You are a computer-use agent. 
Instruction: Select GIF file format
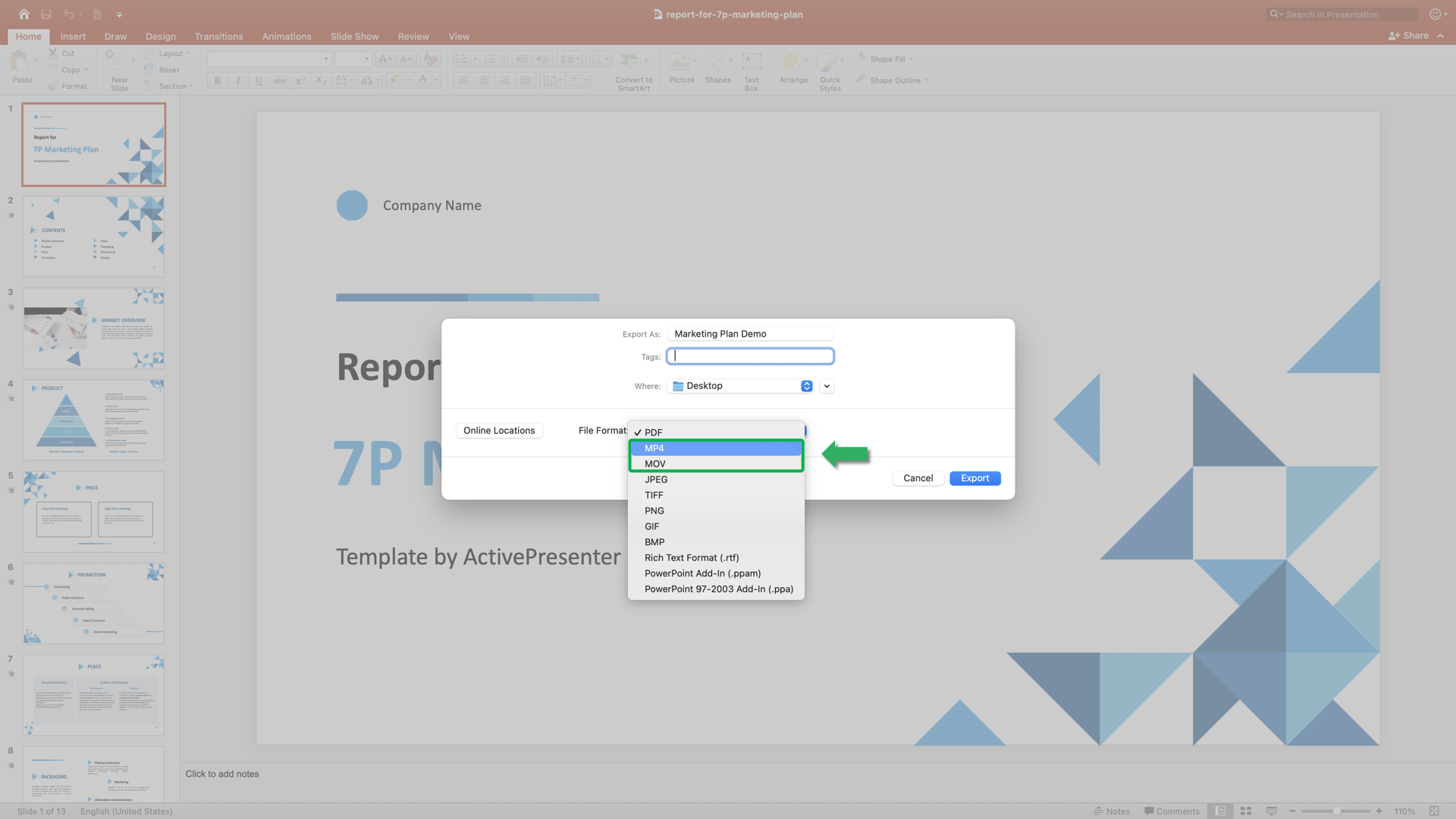(716, 526)
